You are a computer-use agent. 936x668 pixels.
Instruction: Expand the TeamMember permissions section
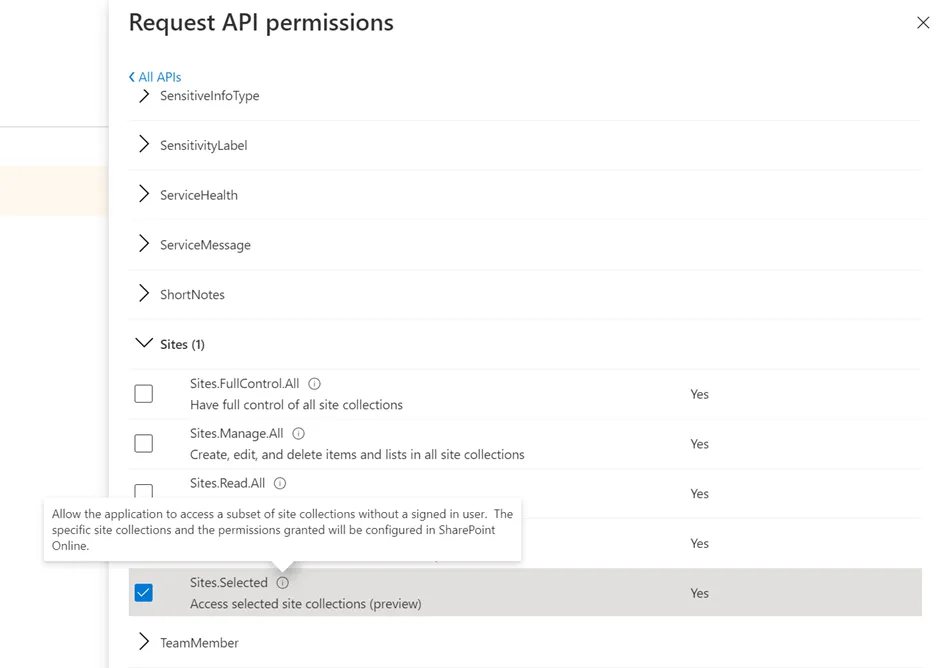(x=144, y=642)
